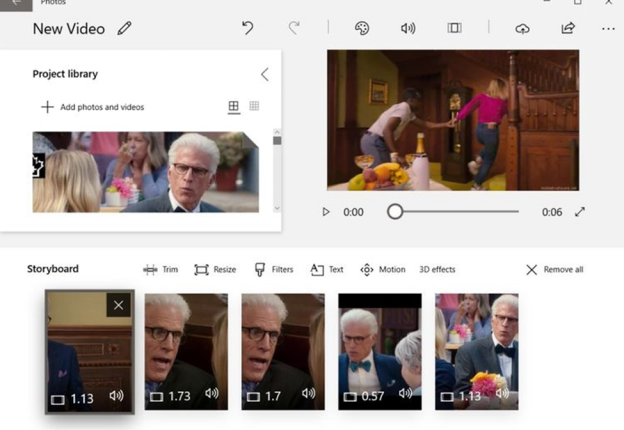Export or share the video
The image size is (624, 430).
[x=568, y=28]
